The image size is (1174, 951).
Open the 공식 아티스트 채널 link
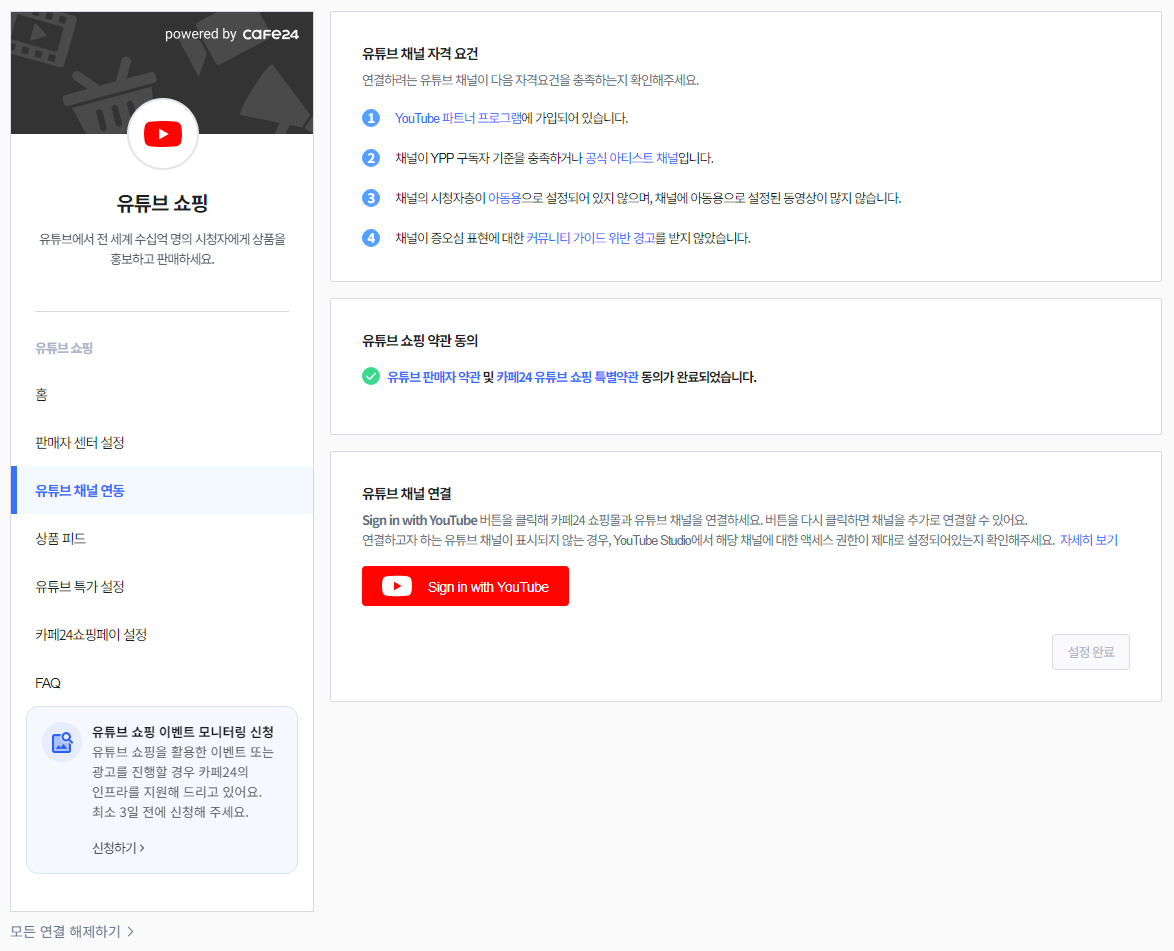tap(631, 158)
